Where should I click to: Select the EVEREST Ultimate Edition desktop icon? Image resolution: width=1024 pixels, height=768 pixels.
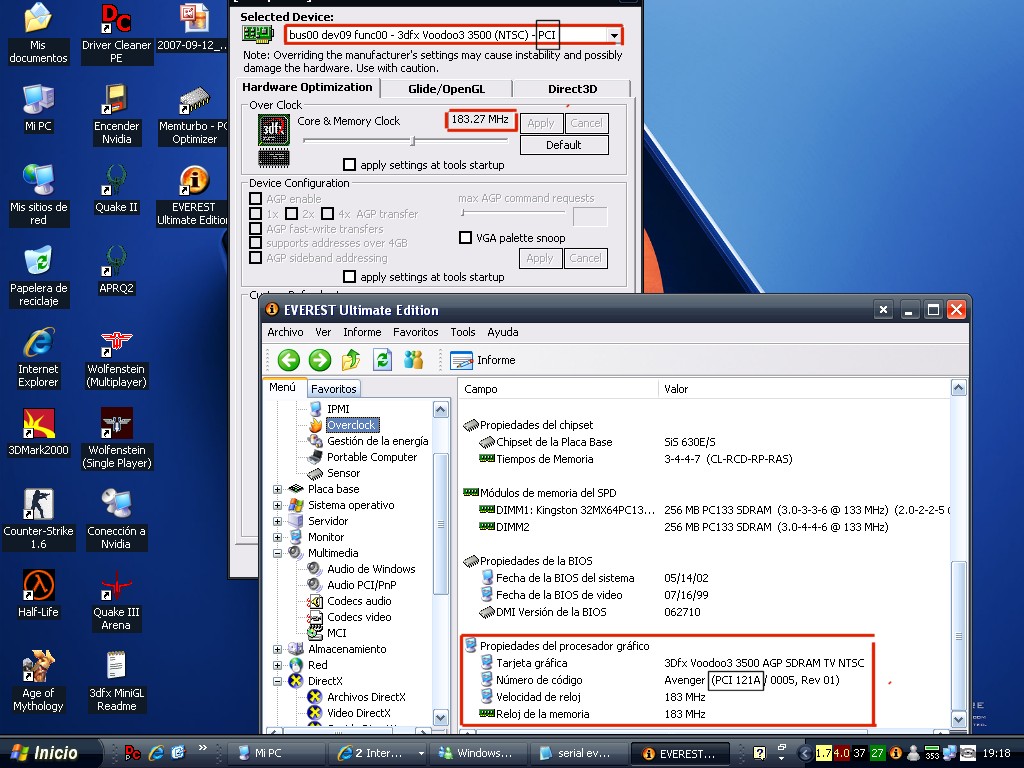194,195
